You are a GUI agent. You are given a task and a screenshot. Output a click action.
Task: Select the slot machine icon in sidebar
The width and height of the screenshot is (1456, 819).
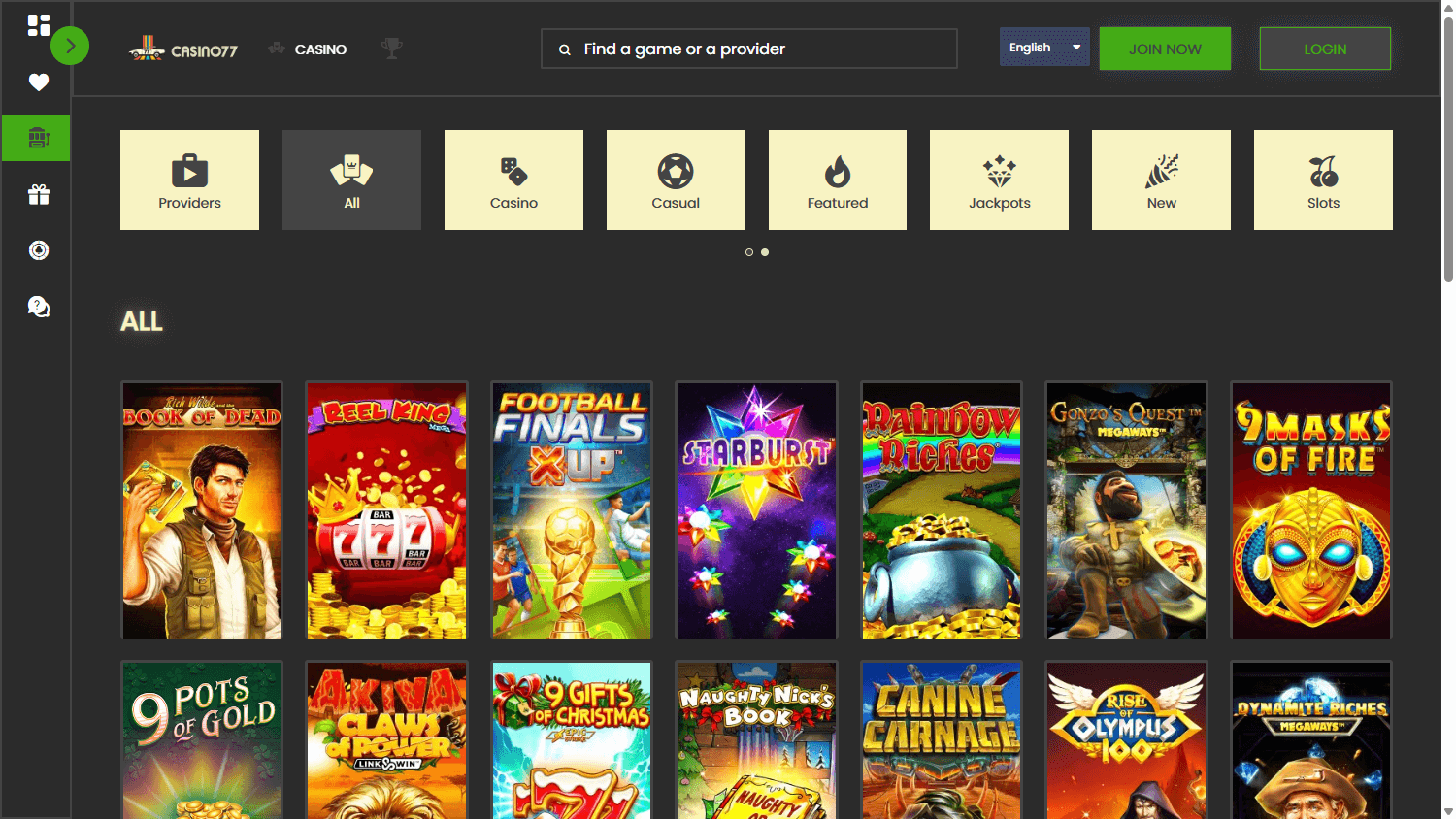point(38,137)
